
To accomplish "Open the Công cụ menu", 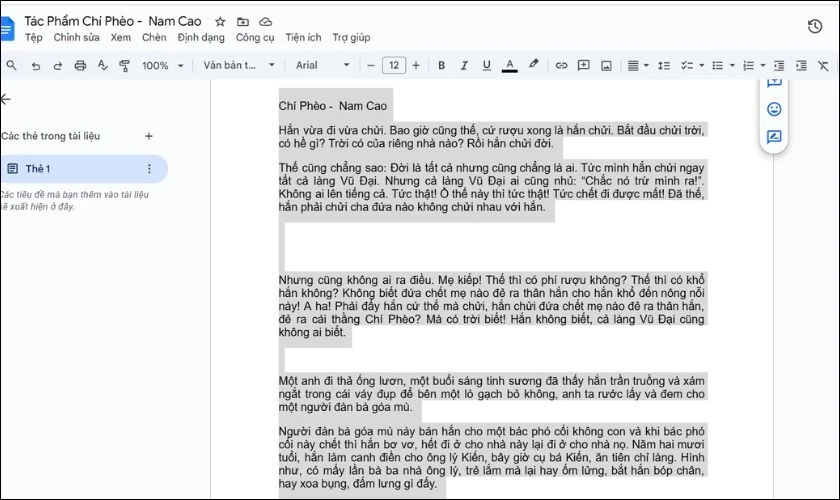I will click(255, 38).
